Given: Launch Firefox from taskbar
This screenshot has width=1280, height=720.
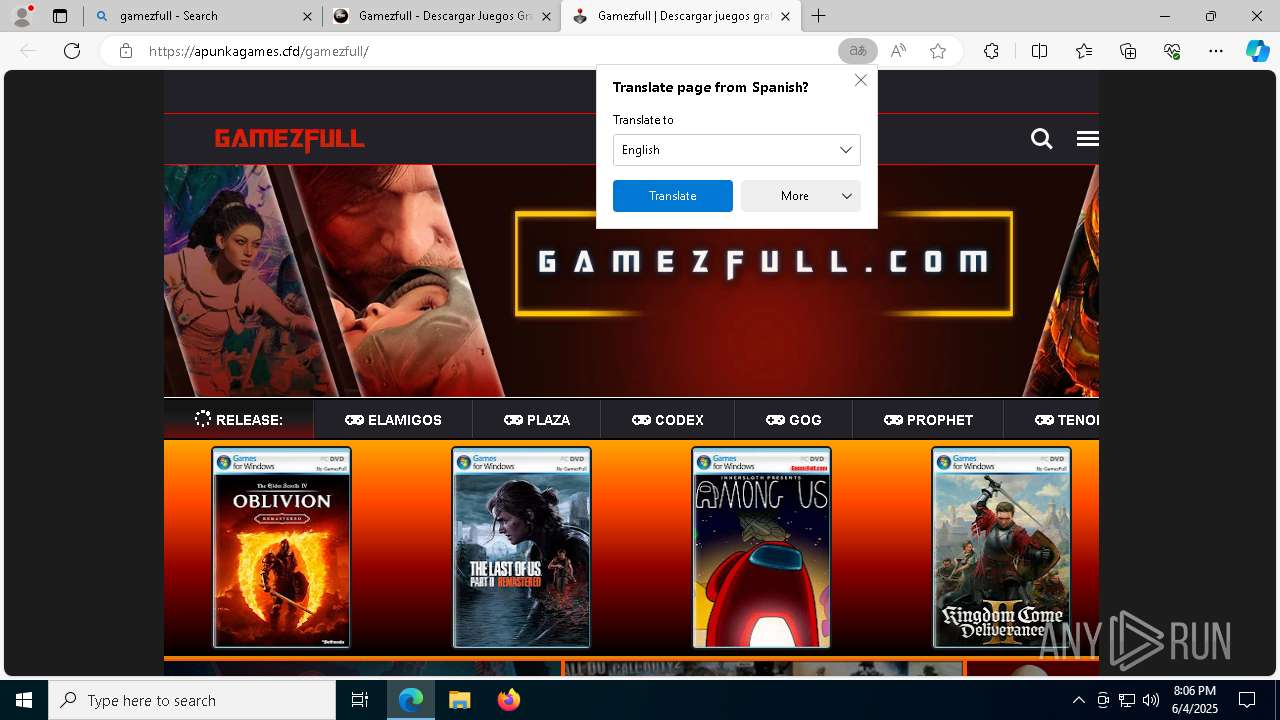Looking at the screenshot, I should [x=508, y=700].
